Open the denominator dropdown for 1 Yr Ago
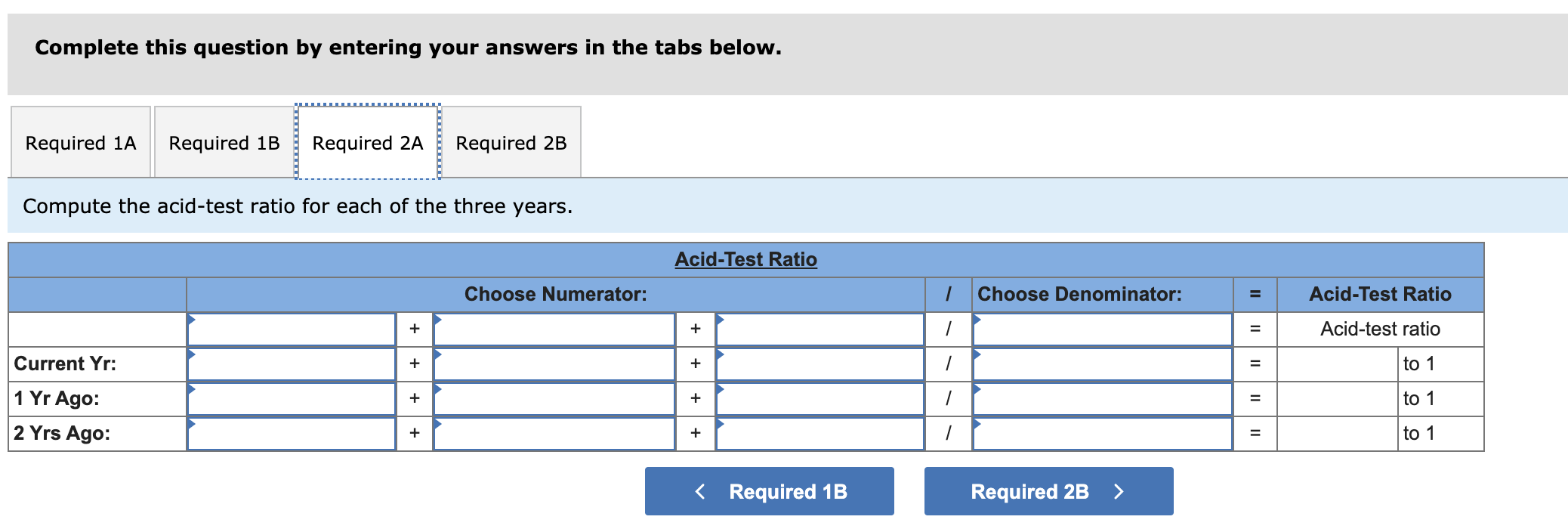Image resolution: width=1568 pixels, height=532 pixels. [1103, 398]
